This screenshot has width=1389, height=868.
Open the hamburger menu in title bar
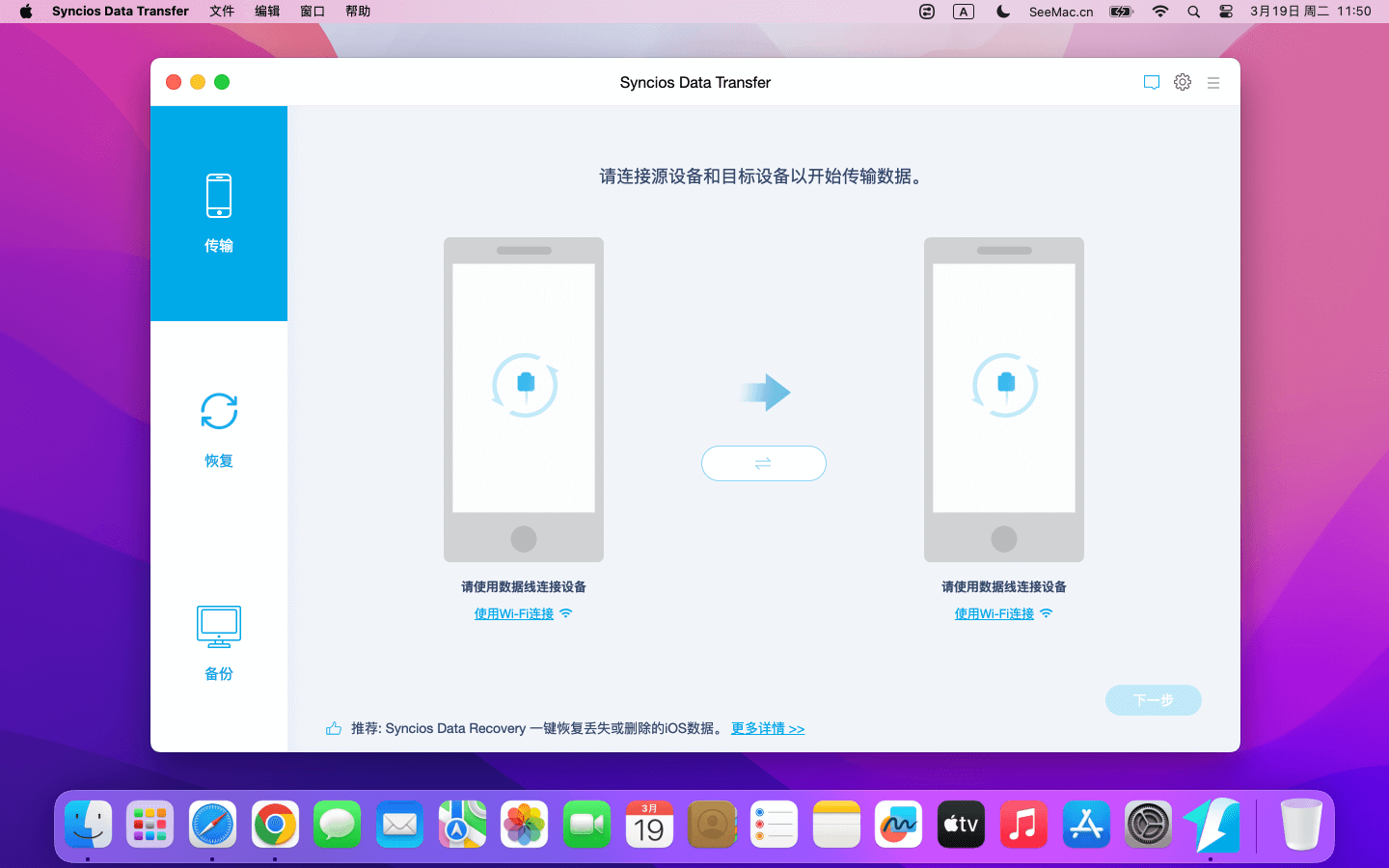tap(1213, 83)
